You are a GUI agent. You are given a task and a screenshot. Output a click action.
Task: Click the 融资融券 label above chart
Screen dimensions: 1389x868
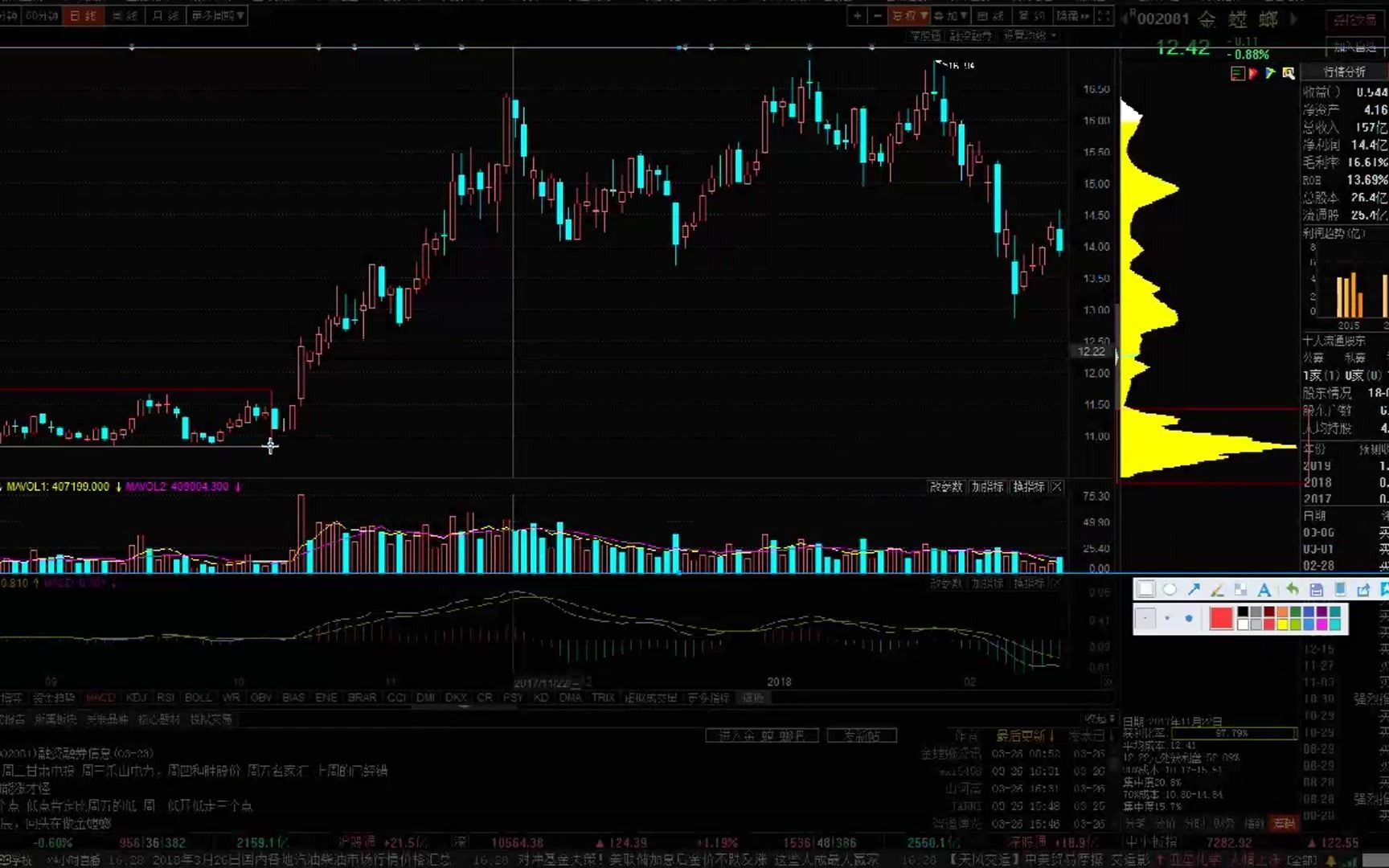click(970, 36)
